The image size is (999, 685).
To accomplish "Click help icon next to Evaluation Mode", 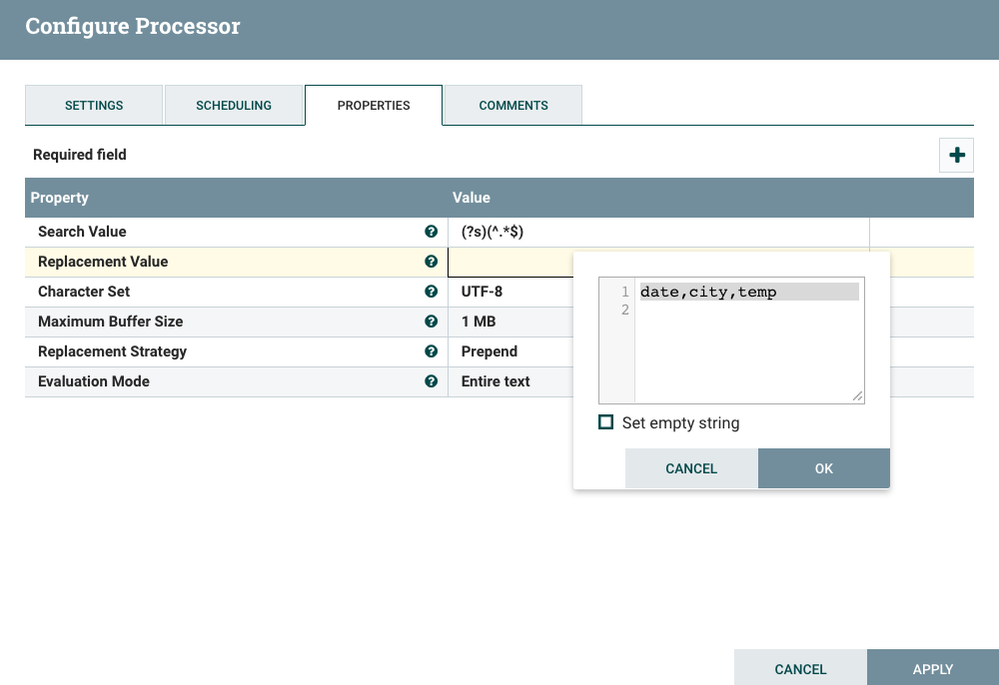I will (431, 381).
